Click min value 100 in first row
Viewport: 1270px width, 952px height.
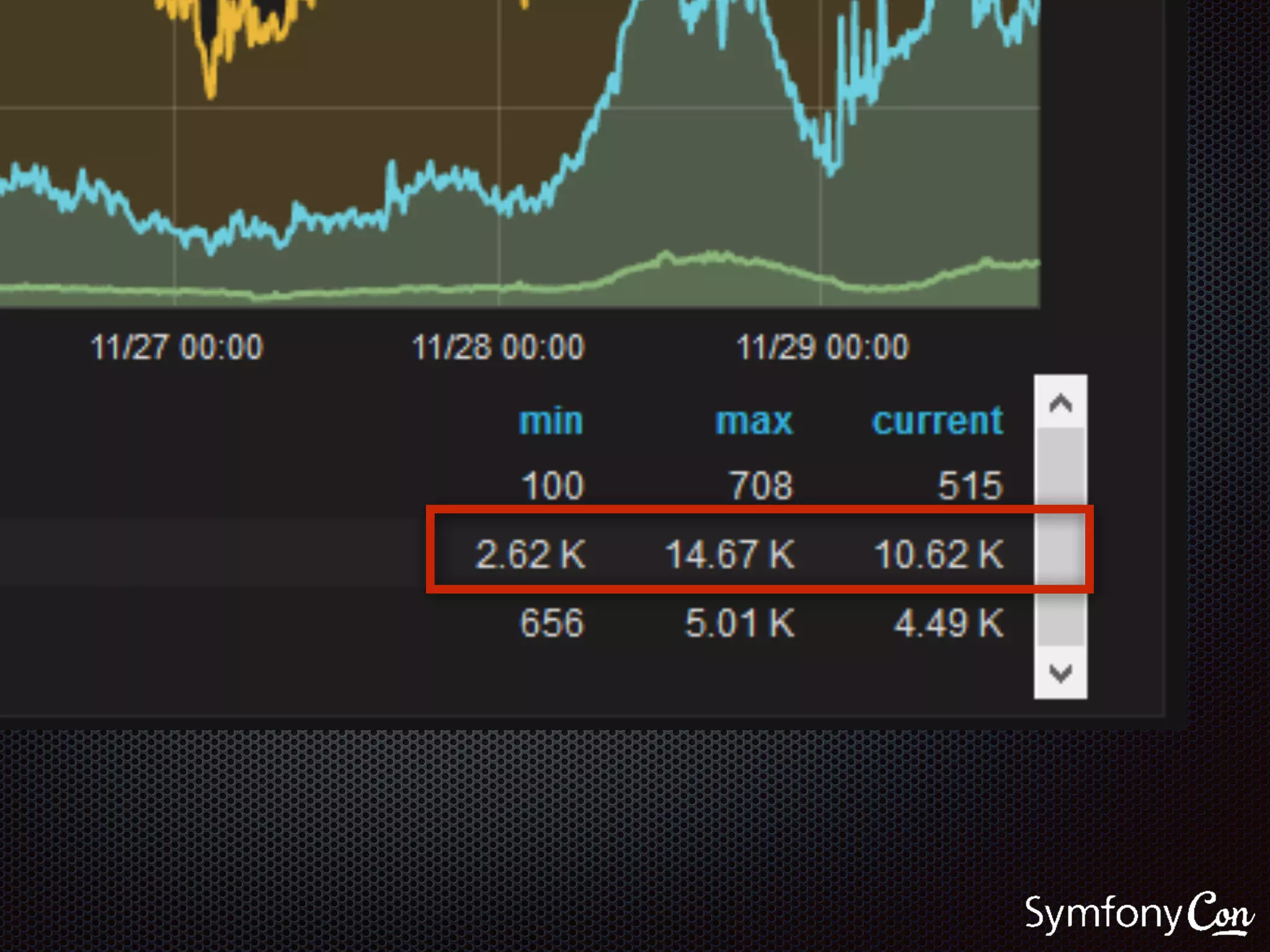[552, 485]
